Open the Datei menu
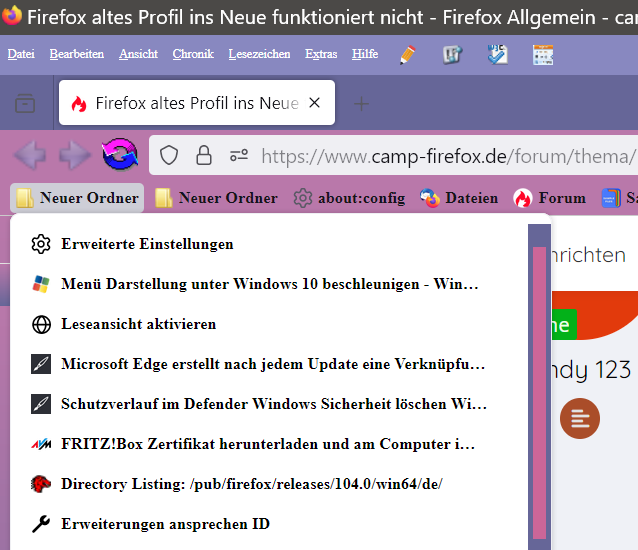 click(21, 54)
